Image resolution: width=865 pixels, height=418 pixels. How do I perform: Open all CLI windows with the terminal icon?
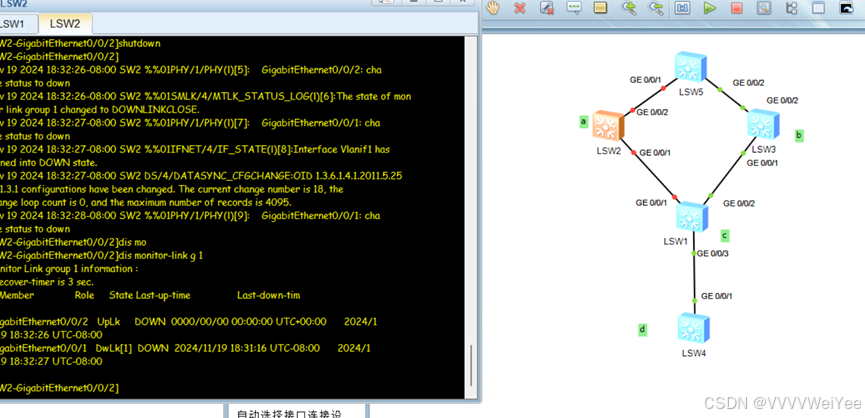click(846, 8)
